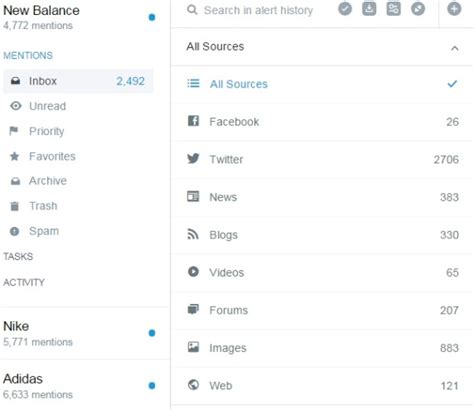This screenshot has height=410, width=474.
Task: Click the Blogs RSS icon
Action: 193,234
